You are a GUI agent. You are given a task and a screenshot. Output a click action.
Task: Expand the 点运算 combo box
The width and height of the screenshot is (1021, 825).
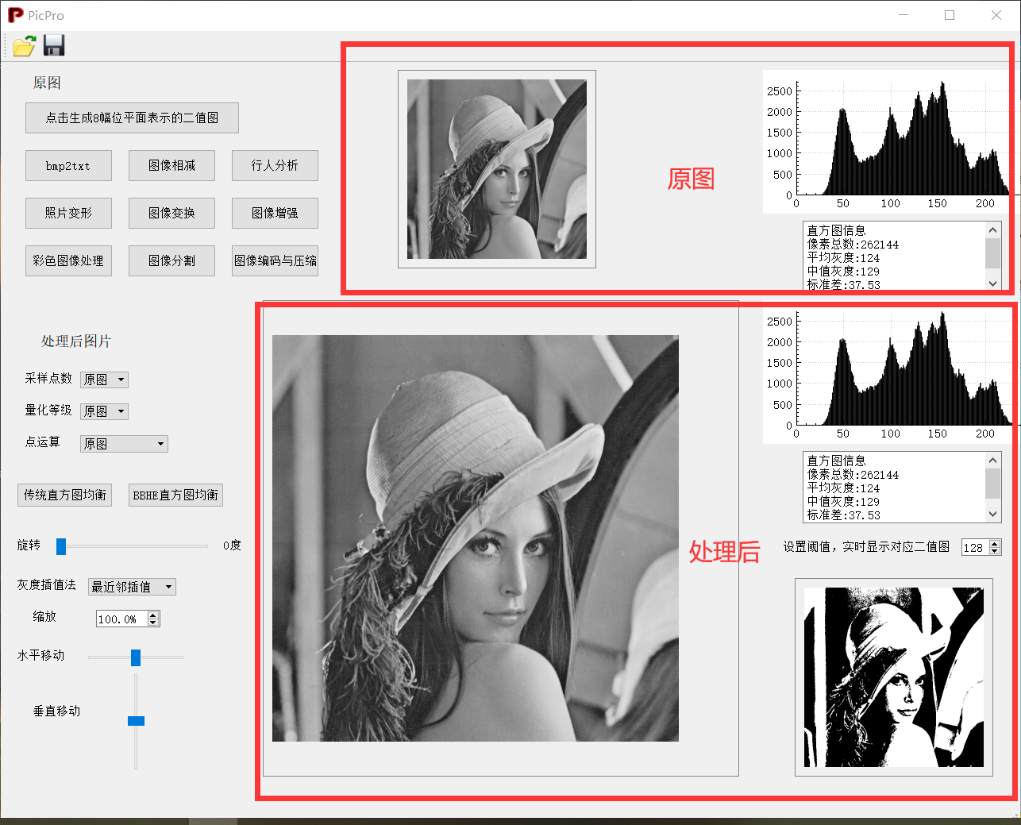coord(124,444)
